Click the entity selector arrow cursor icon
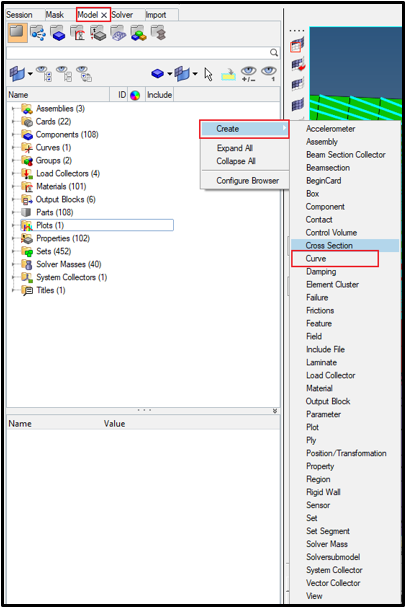 (x=209, y=74)
